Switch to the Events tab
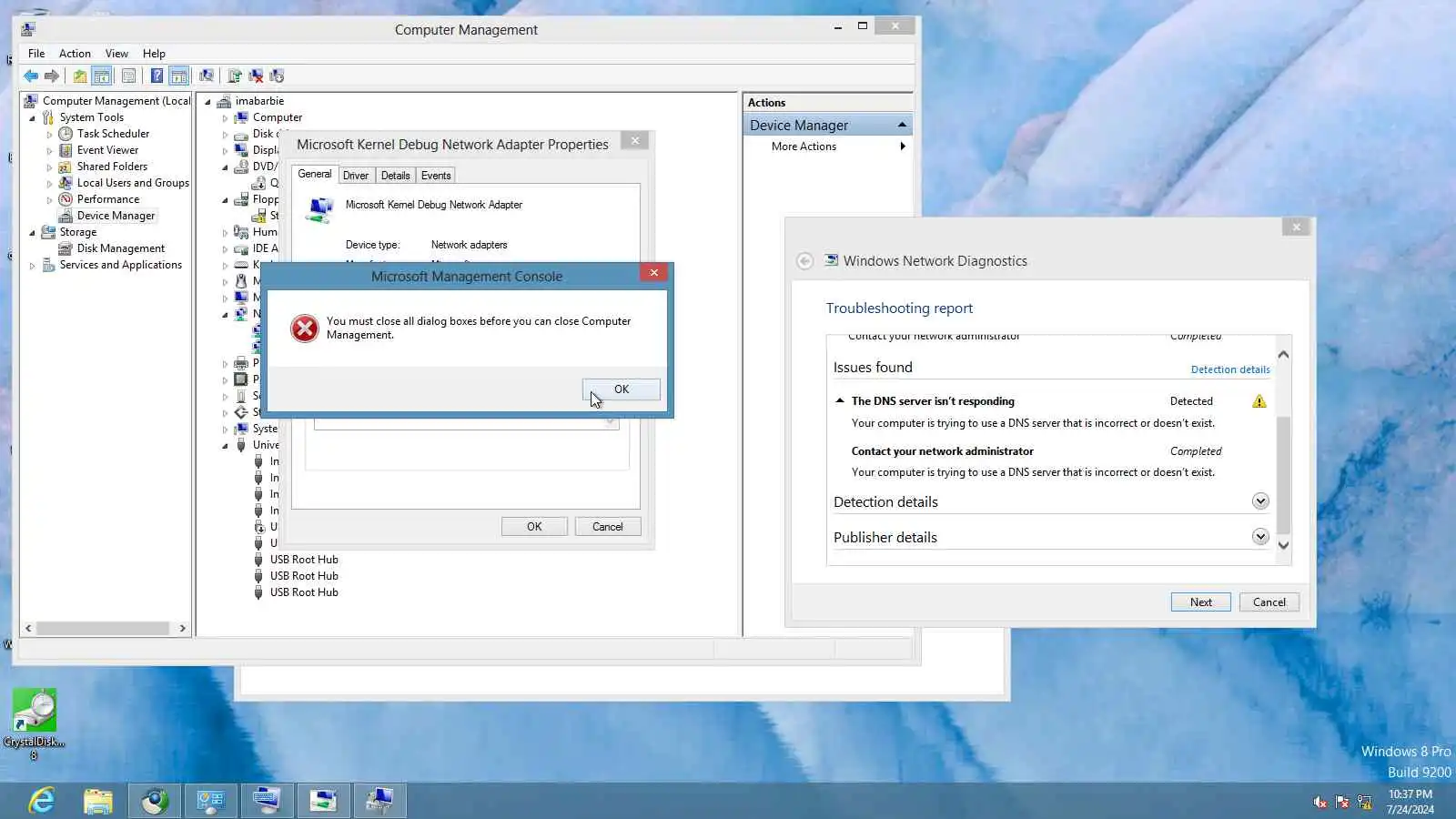The image size is (1456, 819). click(x=436, y=176)
